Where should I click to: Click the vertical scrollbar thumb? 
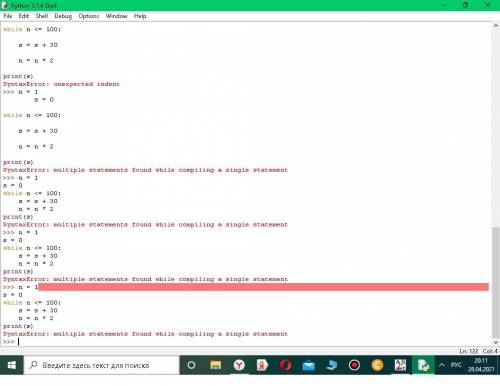pos(496,282)
